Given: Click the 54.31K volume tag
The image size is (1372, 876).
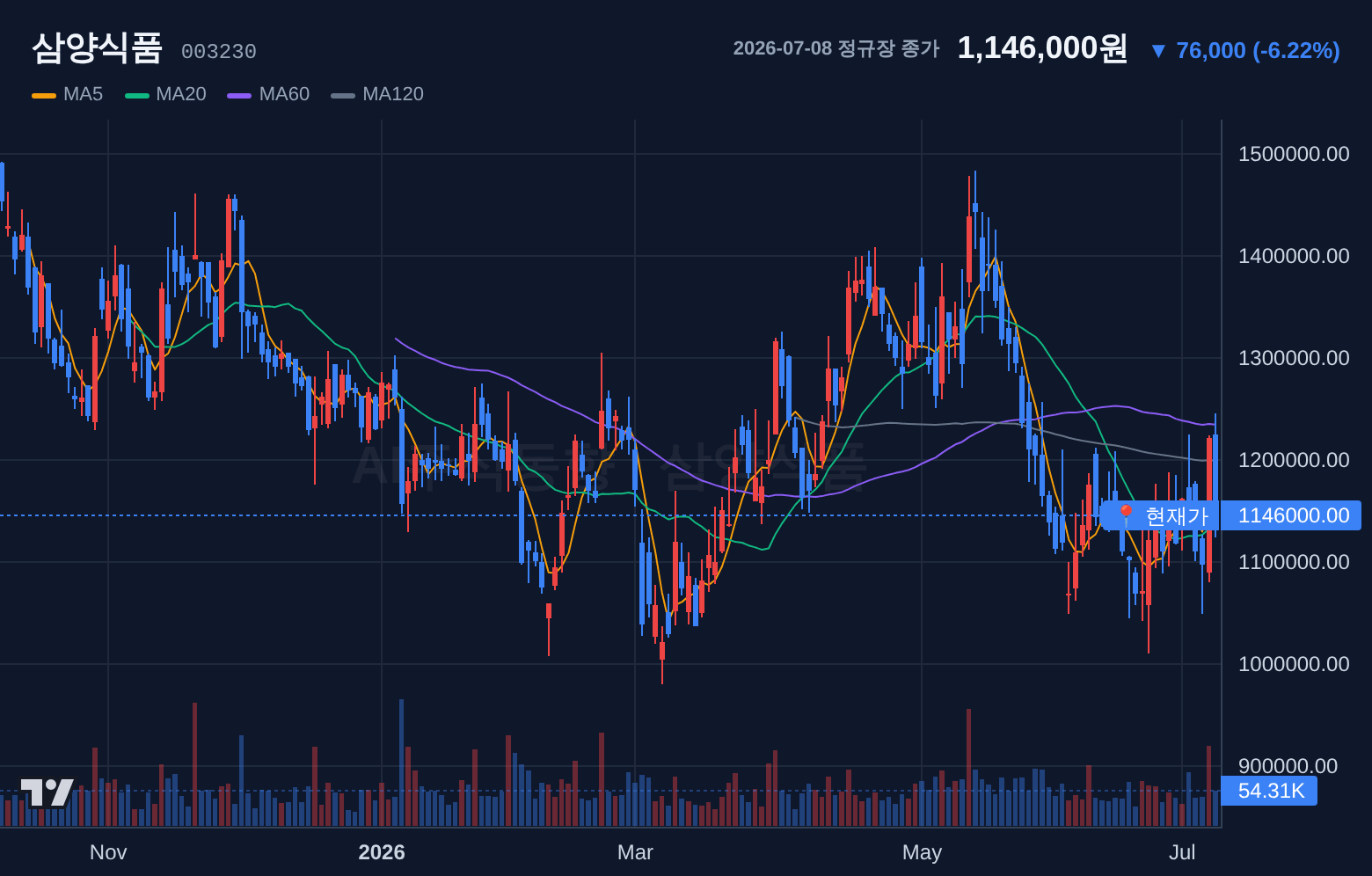Looking at the screenshot, I should point(1270,791).
